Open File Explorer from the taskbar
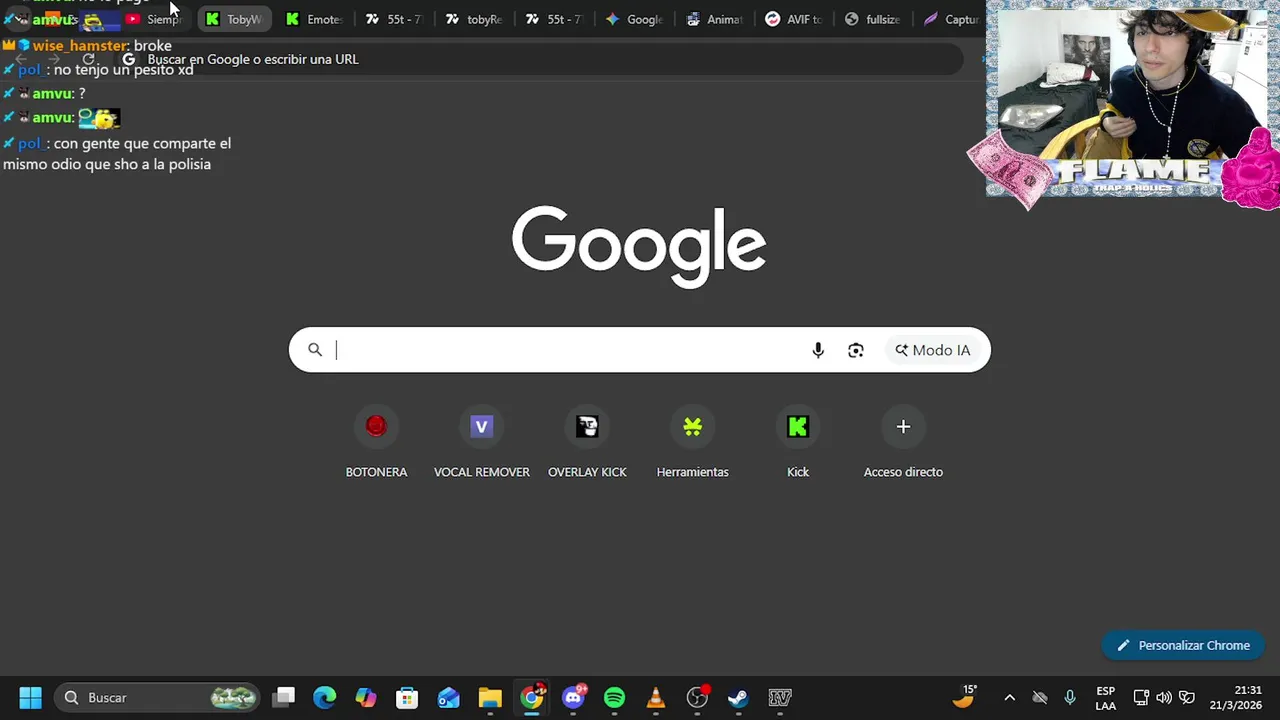The image size is (1280, 720). click(490, 698)
